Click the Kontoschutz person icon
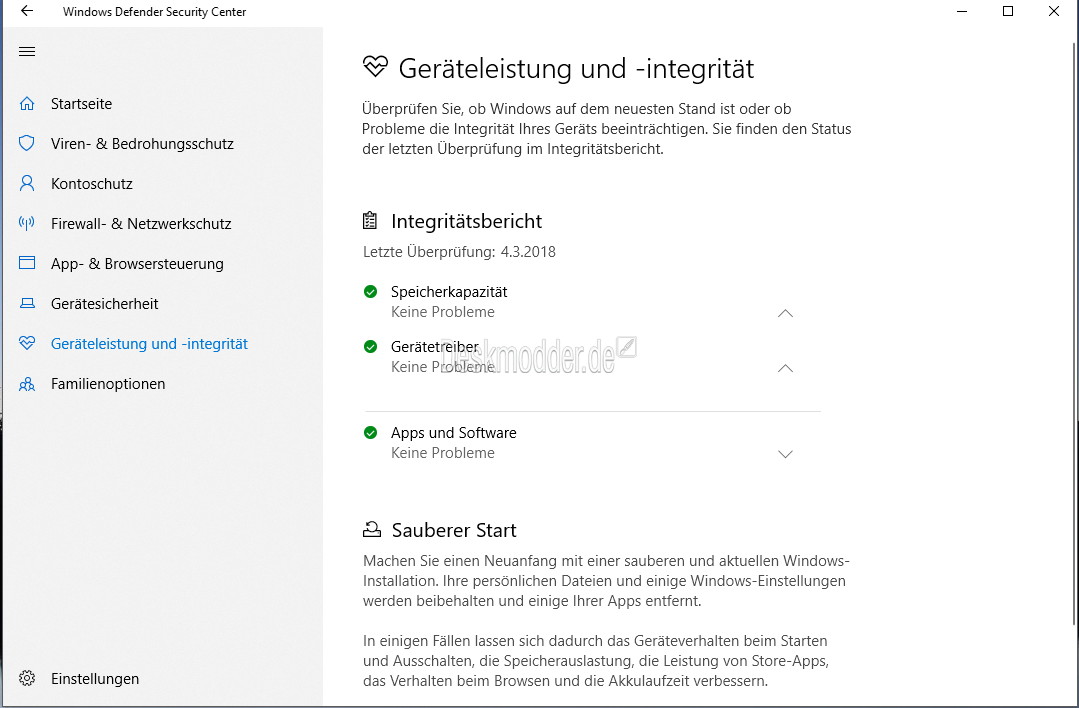This screenshot has height=708, width=1079. [27, 184]
